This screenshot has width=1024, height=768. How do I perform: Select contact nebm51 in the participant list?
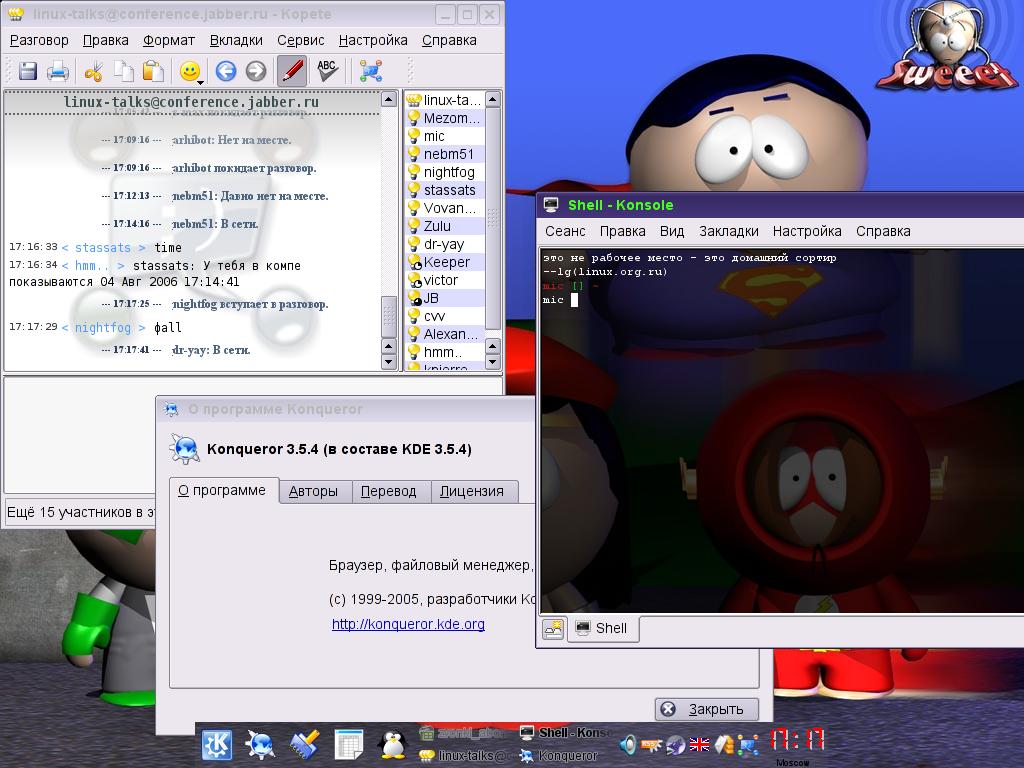(444, 154)
